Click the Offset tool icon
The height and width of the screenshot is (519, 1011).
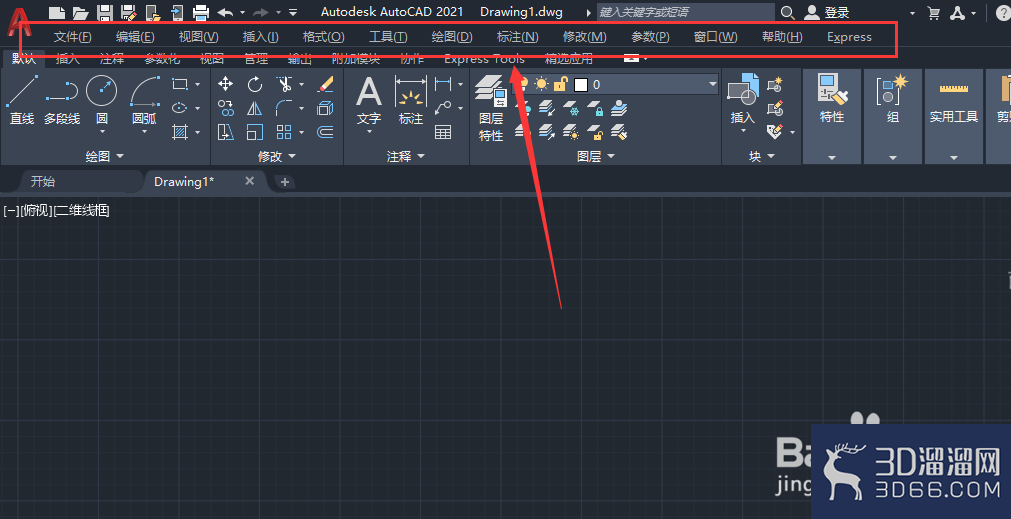pos(326,132)
